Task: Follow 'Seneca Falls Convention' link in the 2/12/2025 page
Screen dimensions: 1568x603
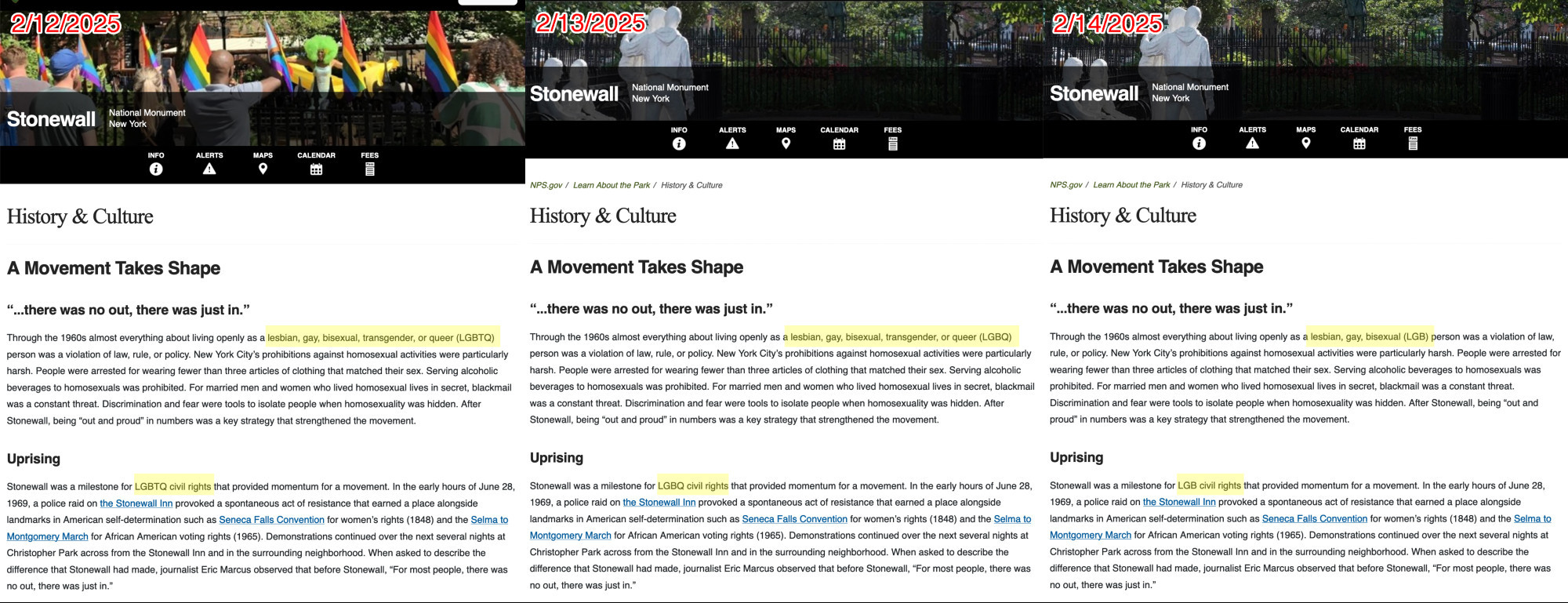Action: 271,520
